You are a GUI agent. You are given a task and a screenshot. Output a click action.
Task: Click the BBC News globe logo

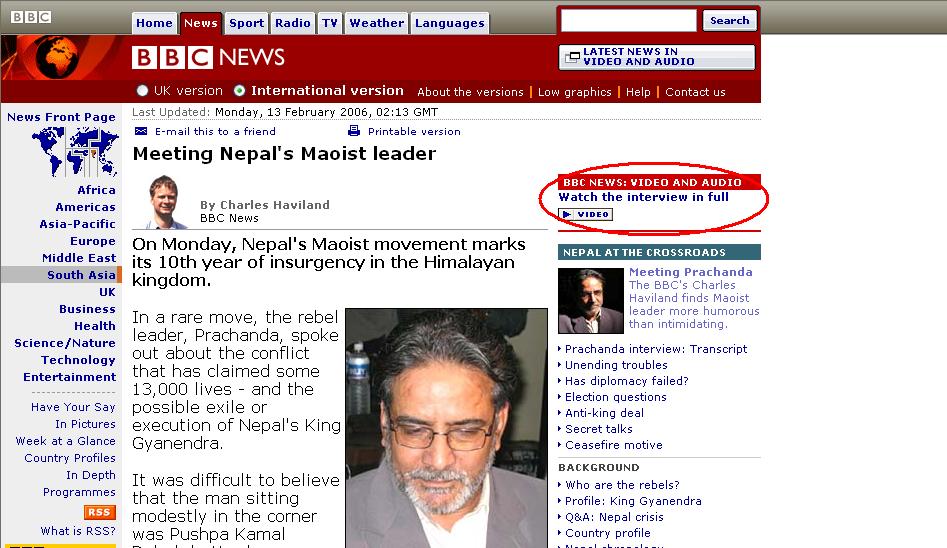coord(57,57)
